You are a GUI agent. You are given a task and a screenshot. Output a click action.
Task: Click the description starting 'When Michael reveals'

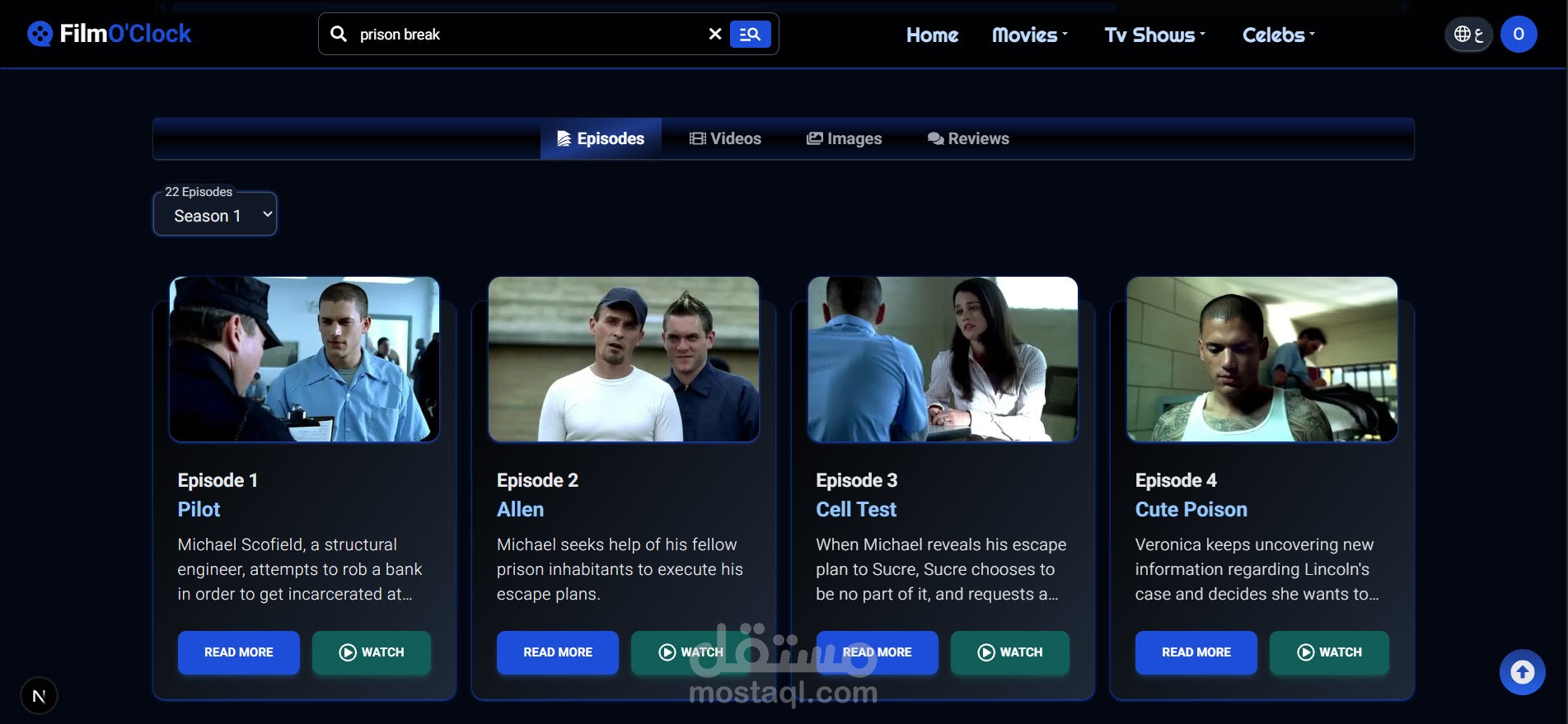coord(941,569)
